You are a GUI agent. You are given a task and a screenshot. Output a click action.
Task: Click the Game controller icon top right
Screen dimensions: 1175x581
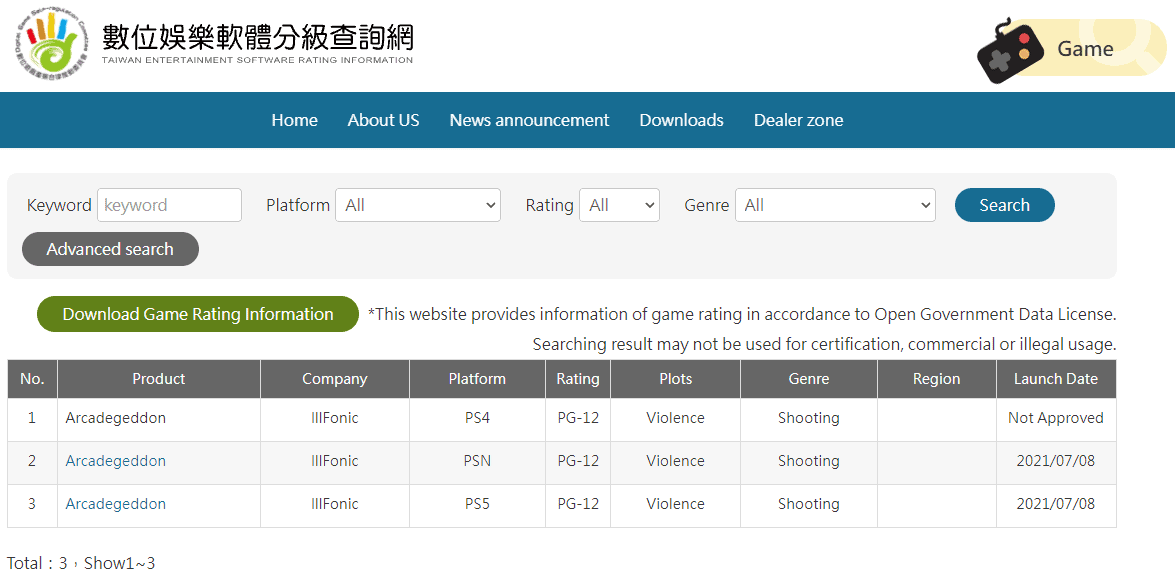pos(1010,48)
